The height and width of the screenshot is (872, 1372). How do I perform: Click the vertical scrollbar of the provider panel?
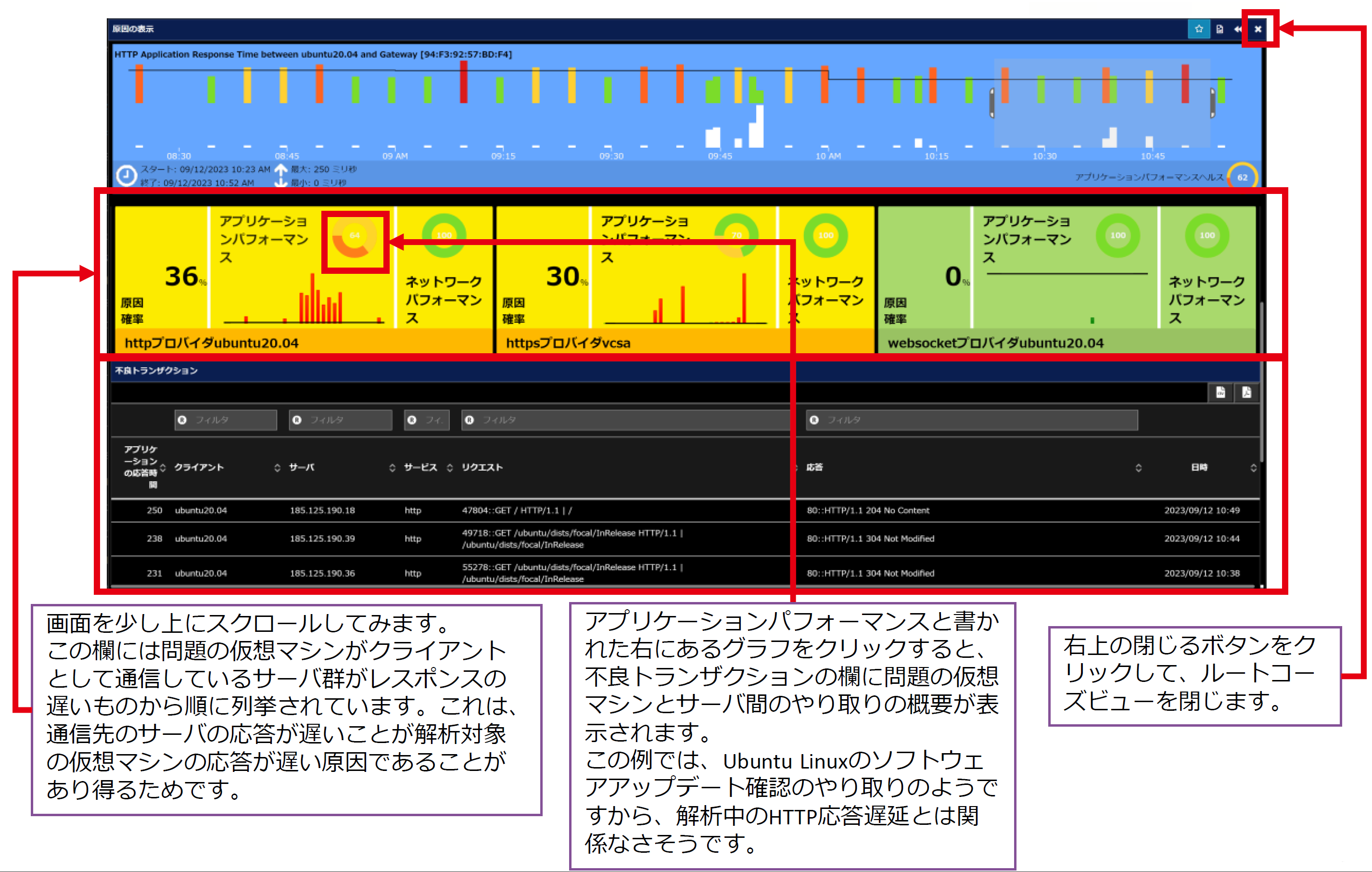click(x=1261, y=382)
